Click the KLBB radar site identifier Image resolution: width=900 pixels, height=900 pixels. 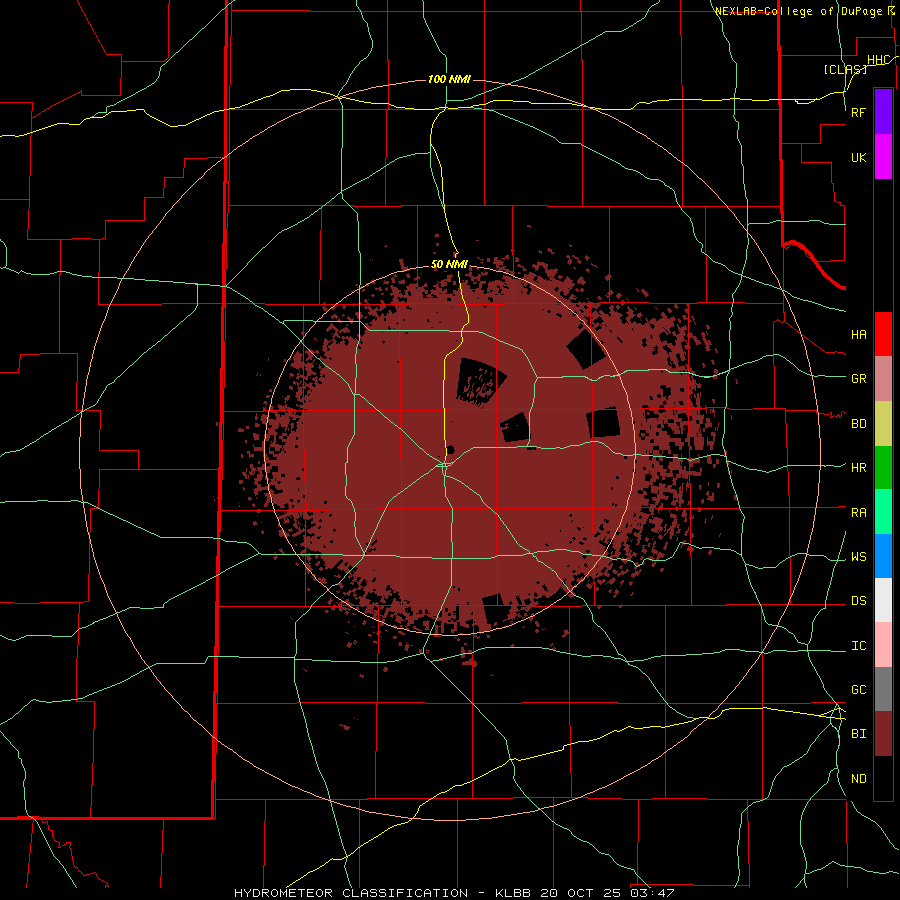pos(513,893)
